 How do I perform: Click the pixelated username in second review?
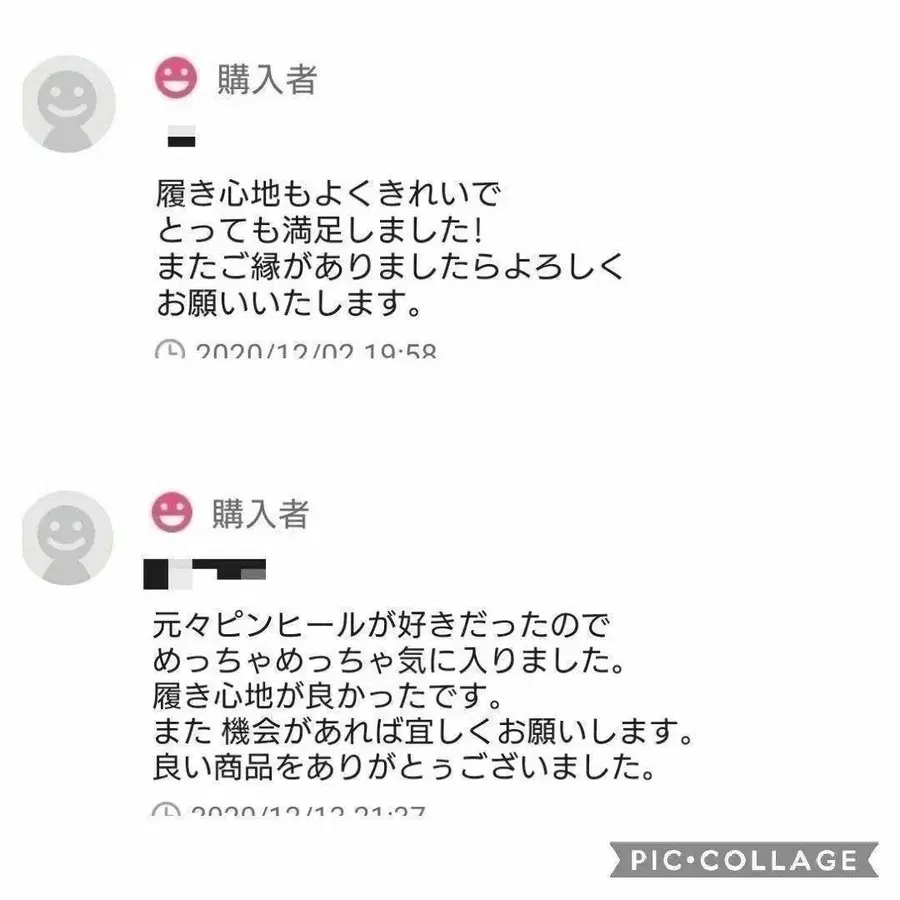pos(204,574)
